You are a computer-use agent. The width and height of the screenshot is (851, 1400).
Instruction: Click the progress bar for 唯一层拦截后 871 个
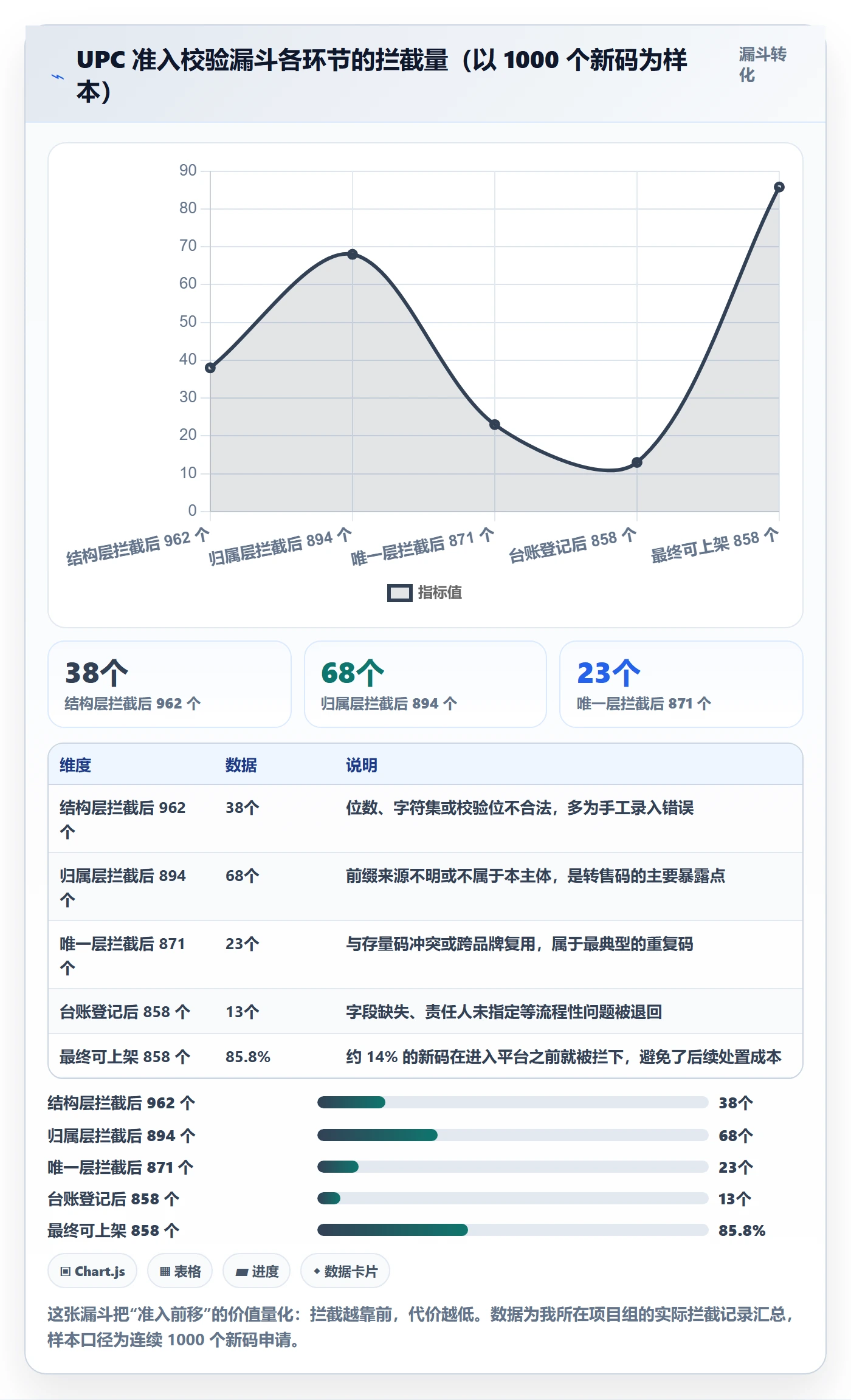tap(512, 1167)
